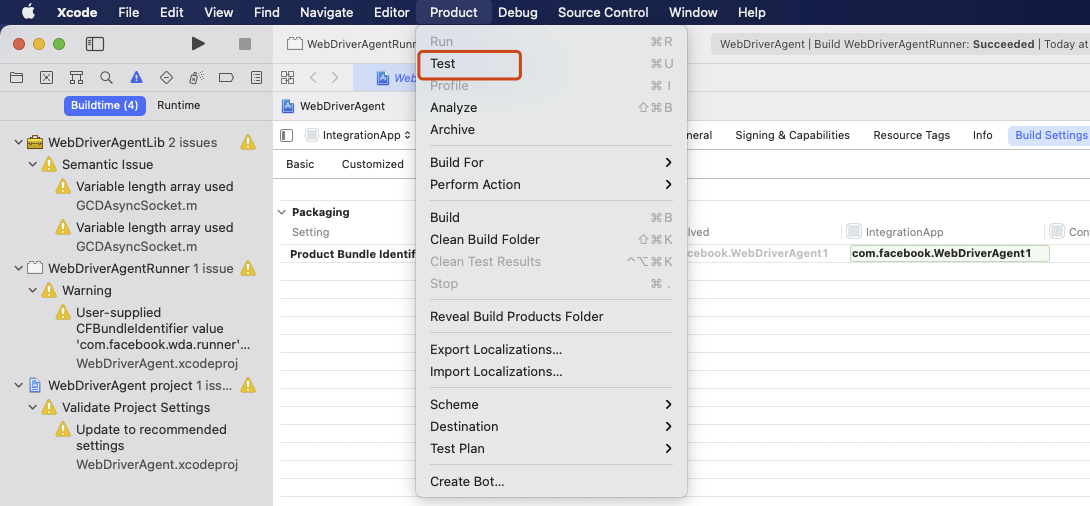The image size is (1090, 506).
Task: Open the Debug menu in menu bar
Action: pyautogui.click(x=518, y=12)
